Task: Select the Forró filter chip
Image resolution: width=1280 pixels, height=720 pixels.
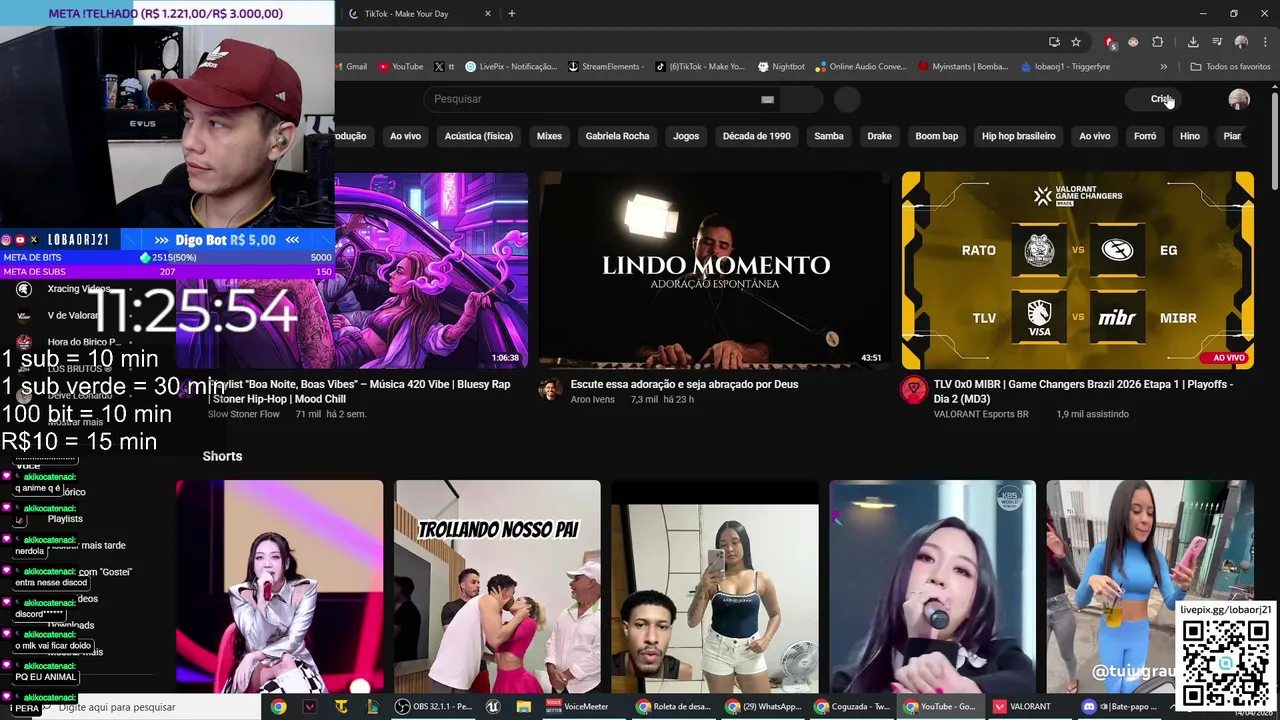Action: [x=1145, y=136]
